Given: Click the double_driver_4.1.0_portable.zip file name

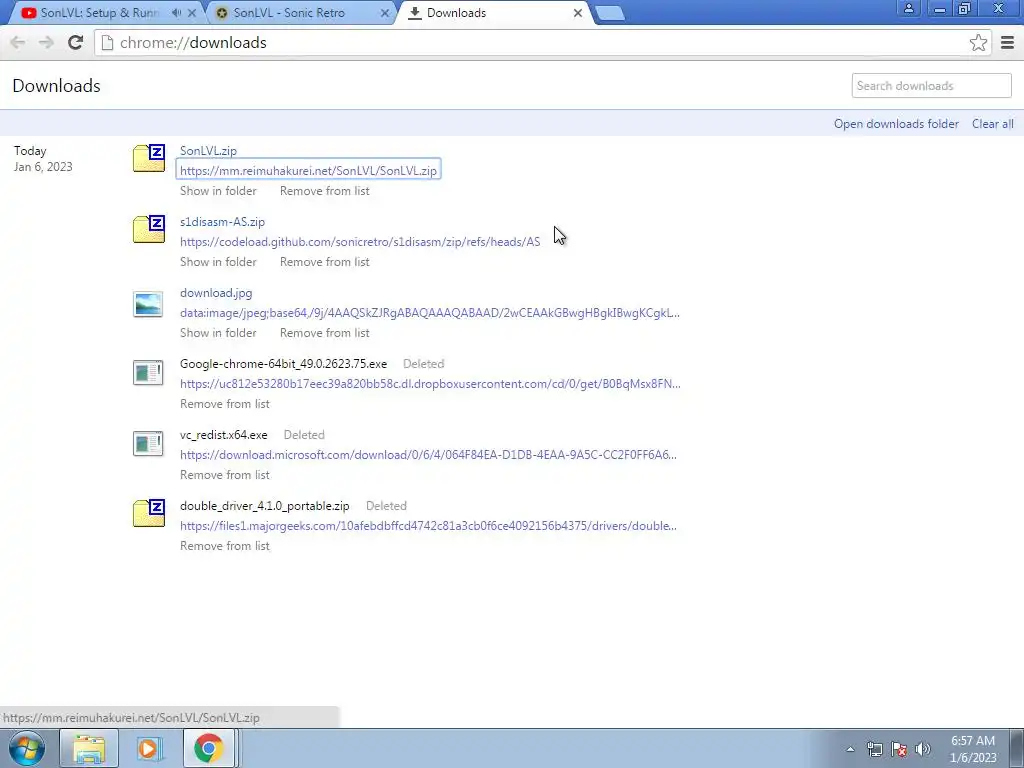Looking at the screenshot, I should [264, 506].
